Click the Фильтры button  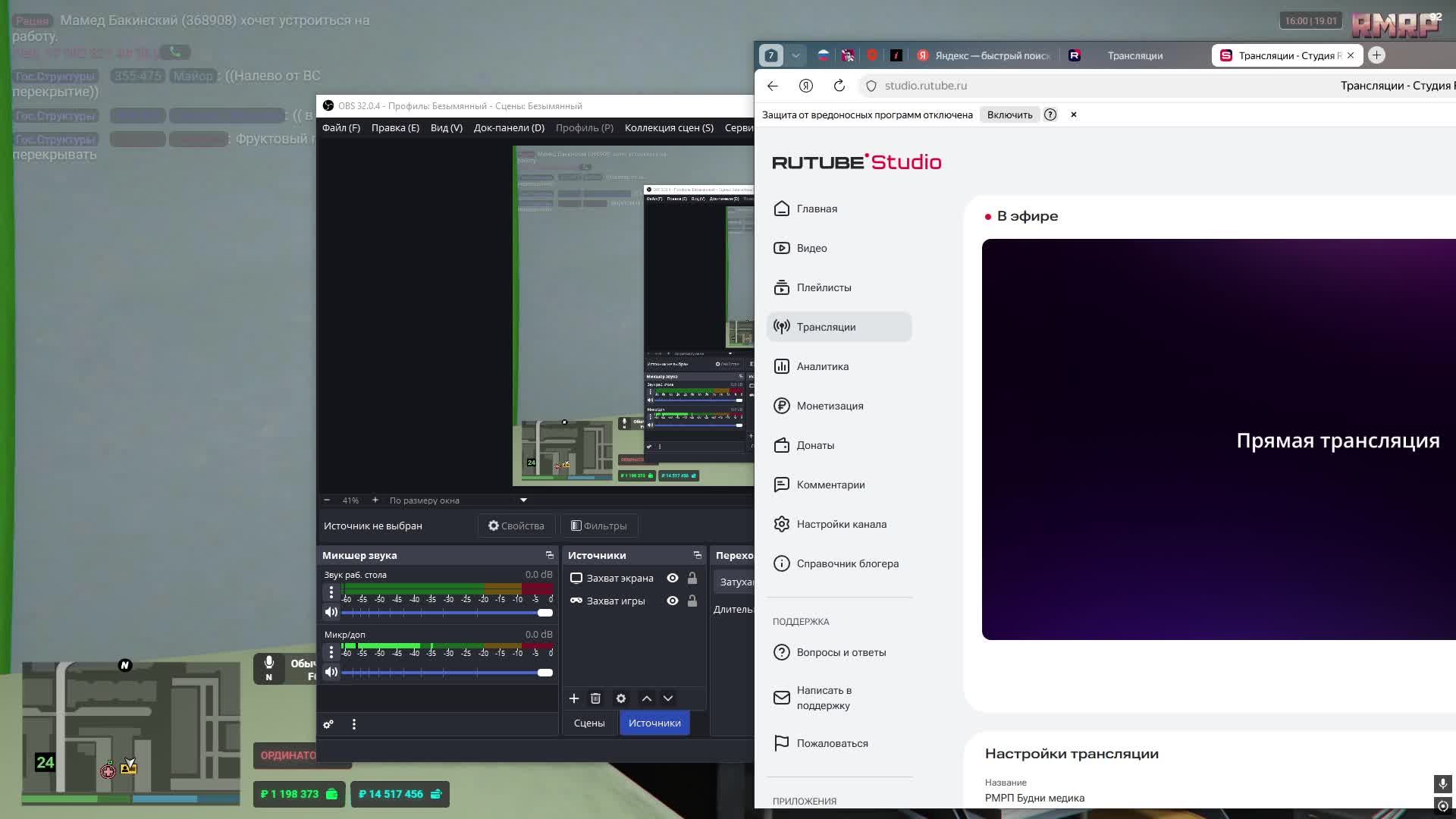tap(599, 526)
